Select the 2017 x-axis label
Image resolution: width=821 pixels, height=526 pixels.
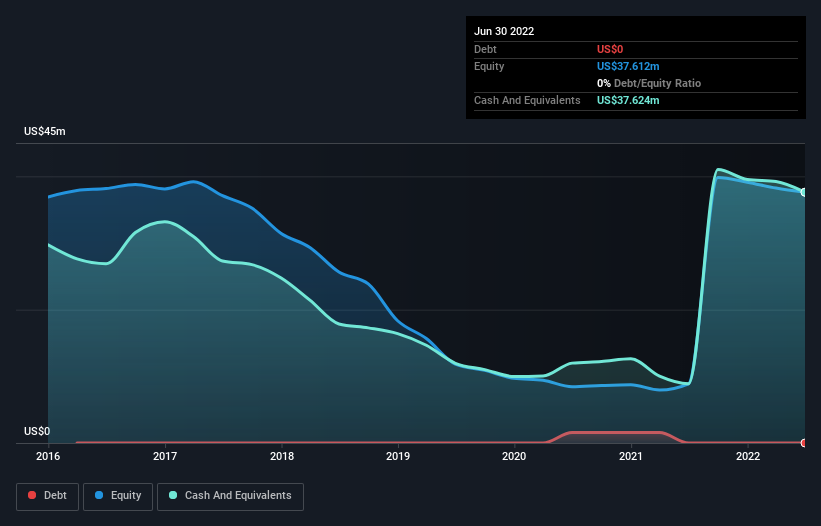click(165, 456)
